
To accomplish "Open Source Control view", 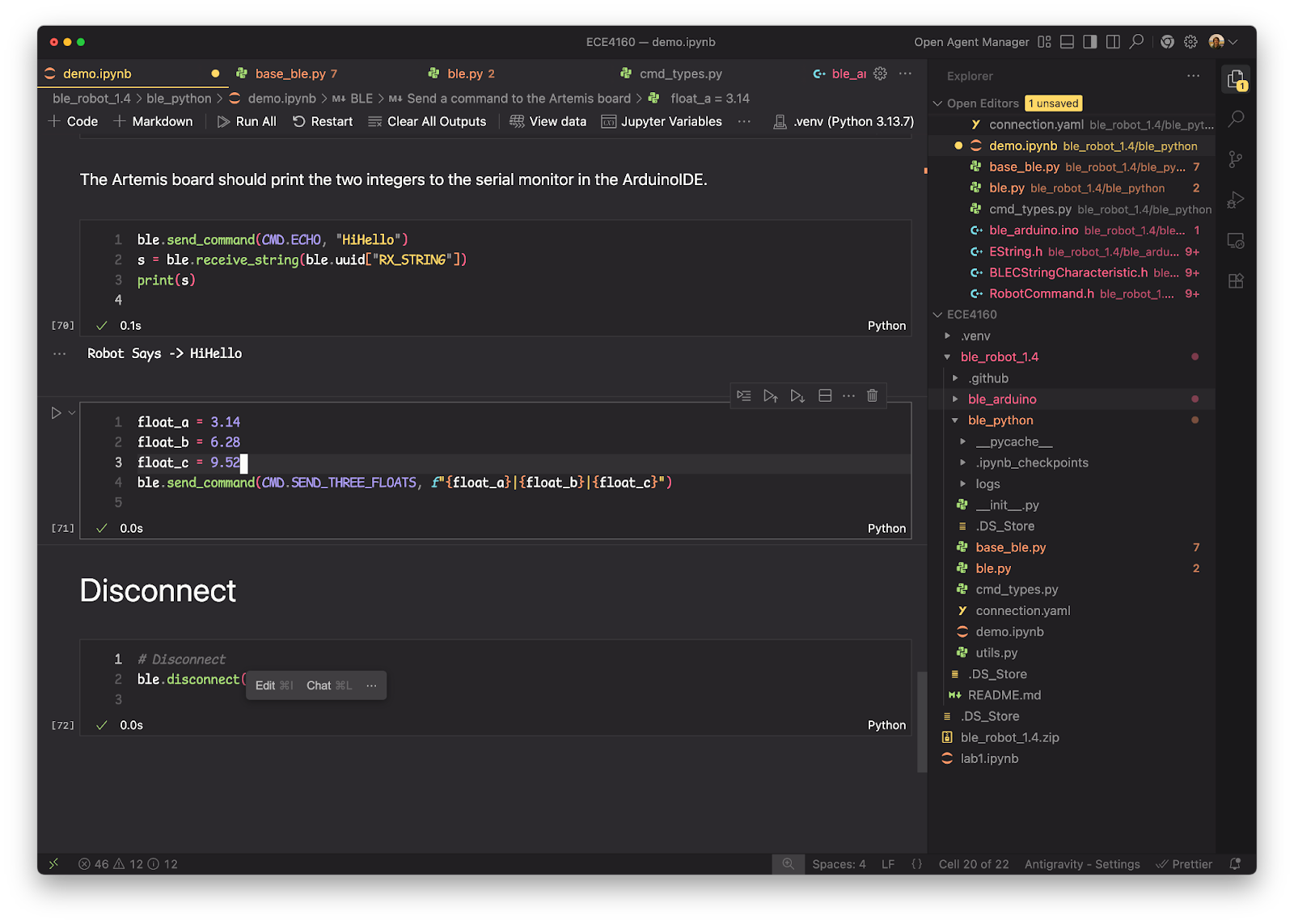I will point(1235,159).
